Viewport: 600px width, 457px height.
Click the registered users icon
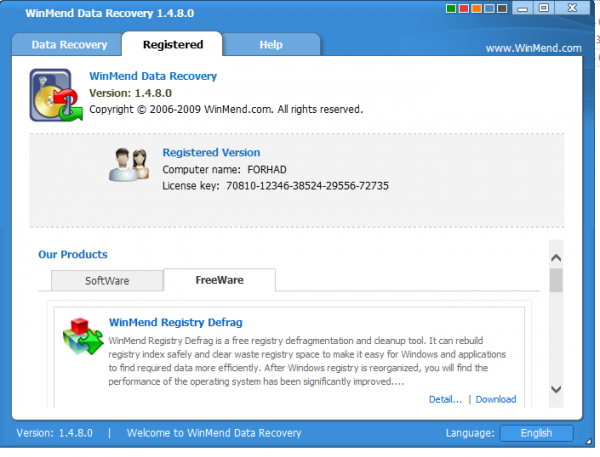click(x=129, y=165)
